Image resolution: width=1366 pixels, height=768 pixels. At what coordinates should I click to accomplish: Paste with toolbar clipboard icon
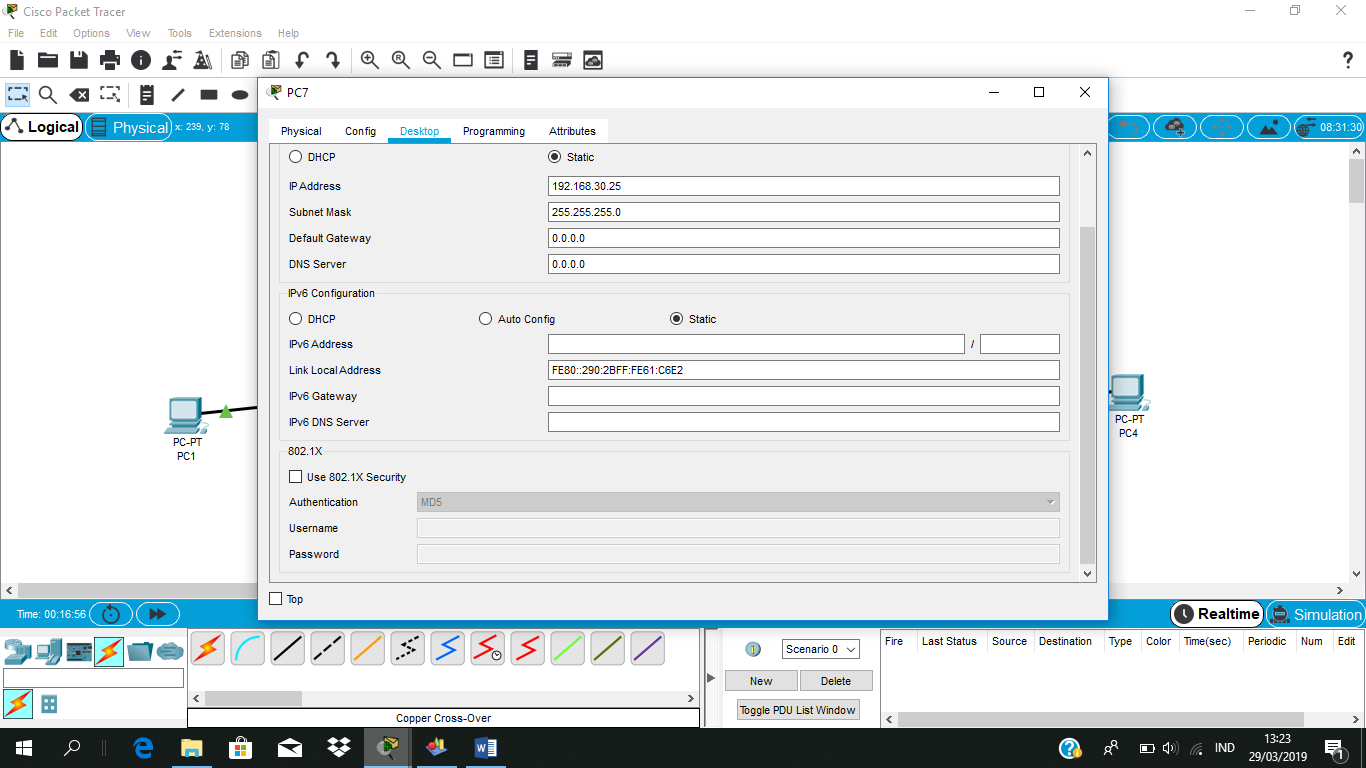271,60
